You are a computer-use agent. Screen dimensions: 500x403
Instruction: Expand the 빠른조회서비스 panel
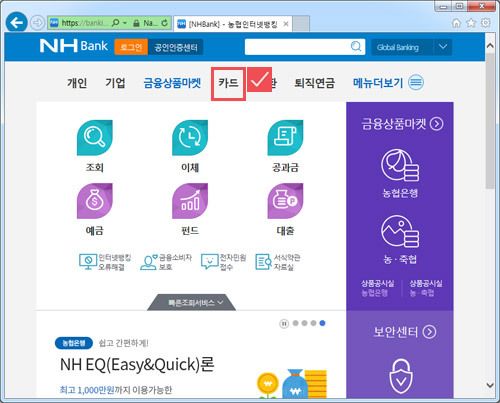(x=191, y=303)
